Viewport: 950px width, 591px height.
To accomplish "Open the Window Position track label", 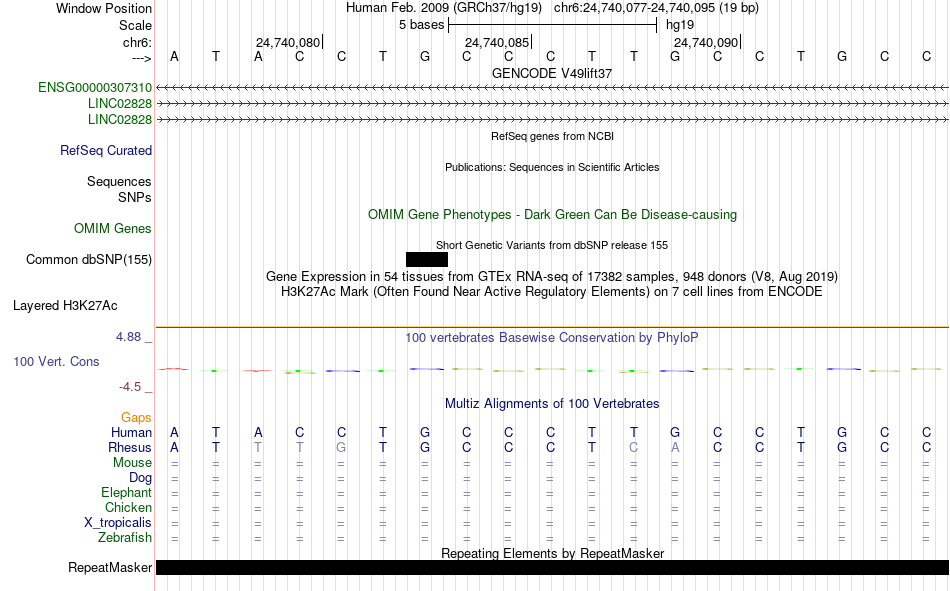I will pos(104,8).
